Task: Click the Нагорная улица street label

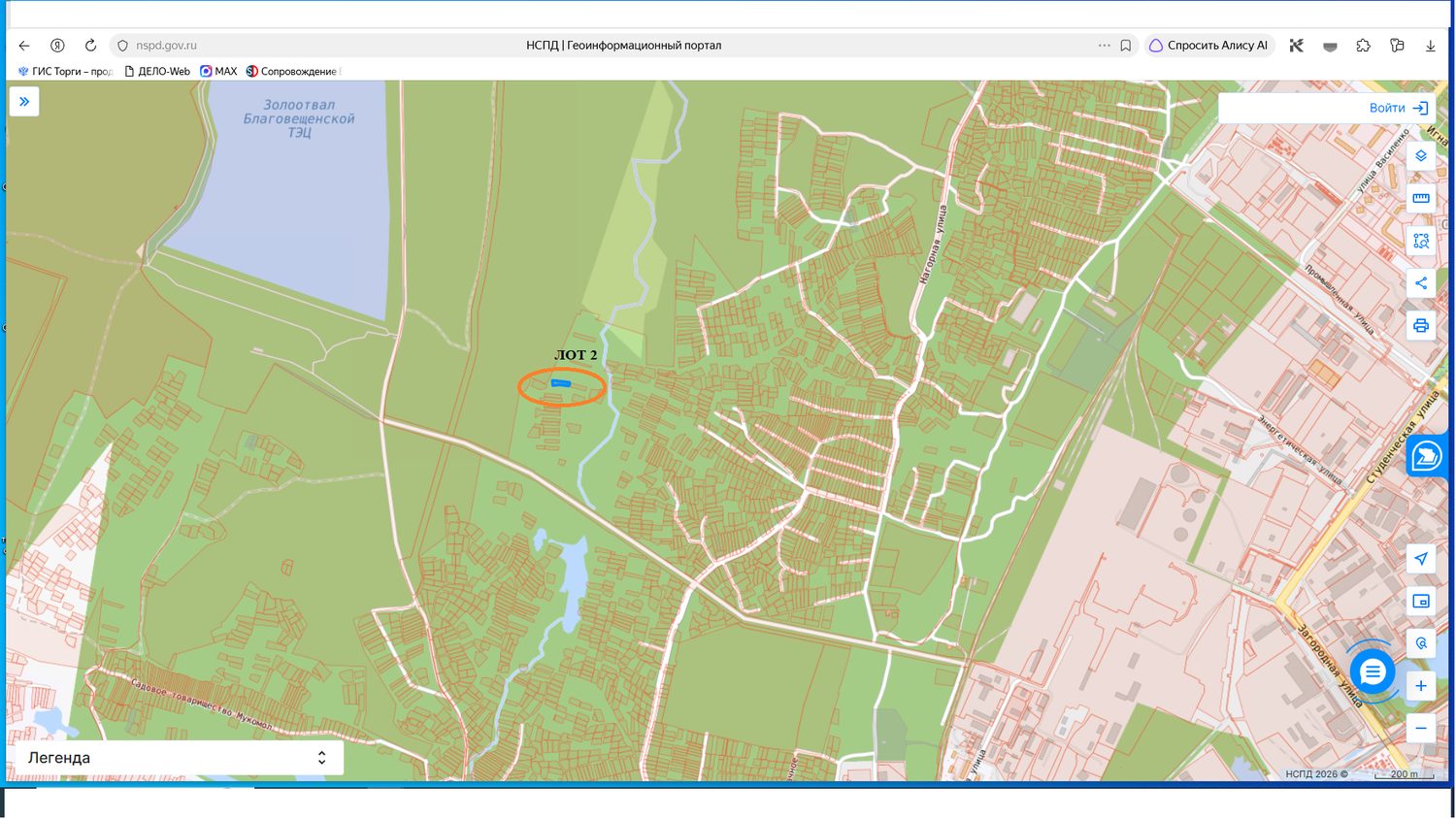Action: tap(932, 245)
